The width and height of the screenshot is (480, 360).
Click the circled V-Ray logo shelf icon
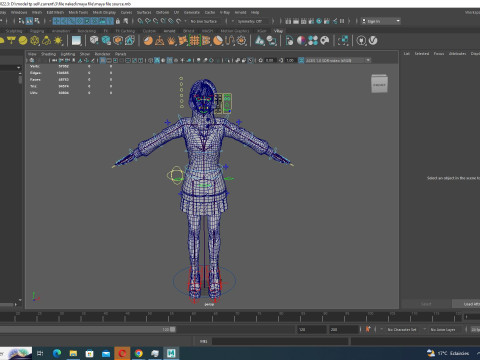click(x=373, y=41)
